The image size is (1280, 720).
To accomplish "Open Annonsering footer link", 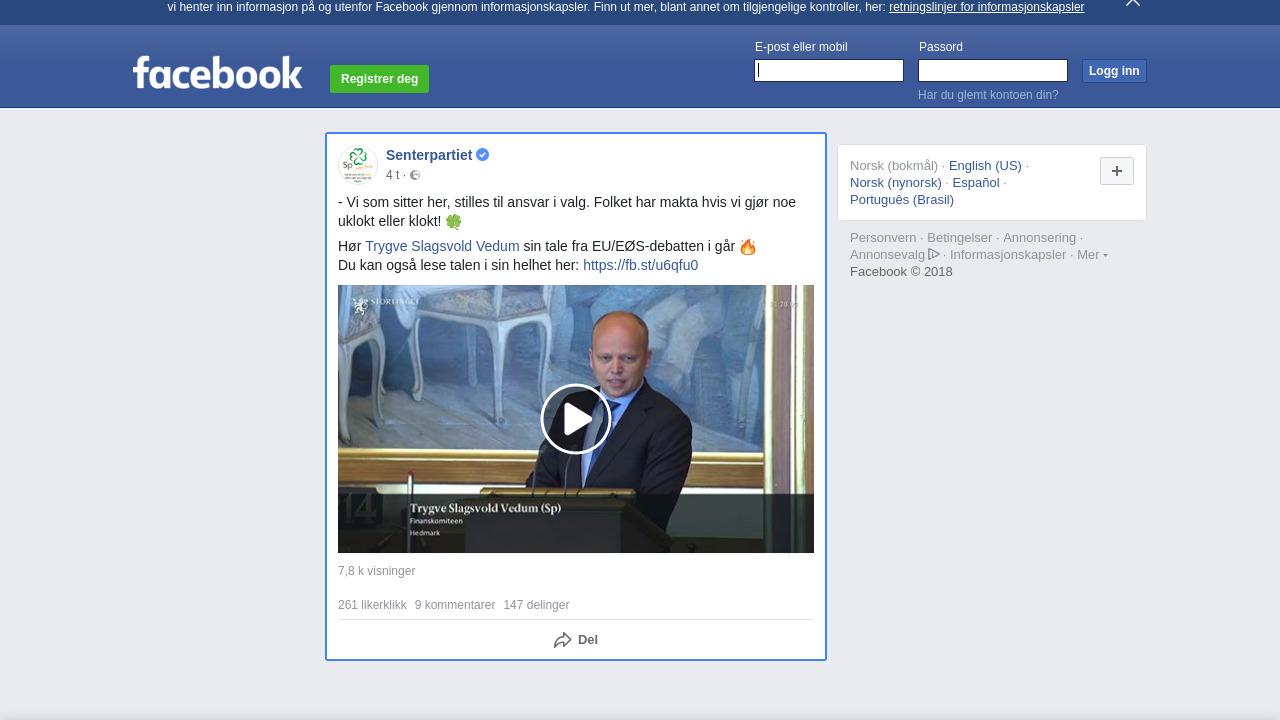I will [x=1040, y=238].
